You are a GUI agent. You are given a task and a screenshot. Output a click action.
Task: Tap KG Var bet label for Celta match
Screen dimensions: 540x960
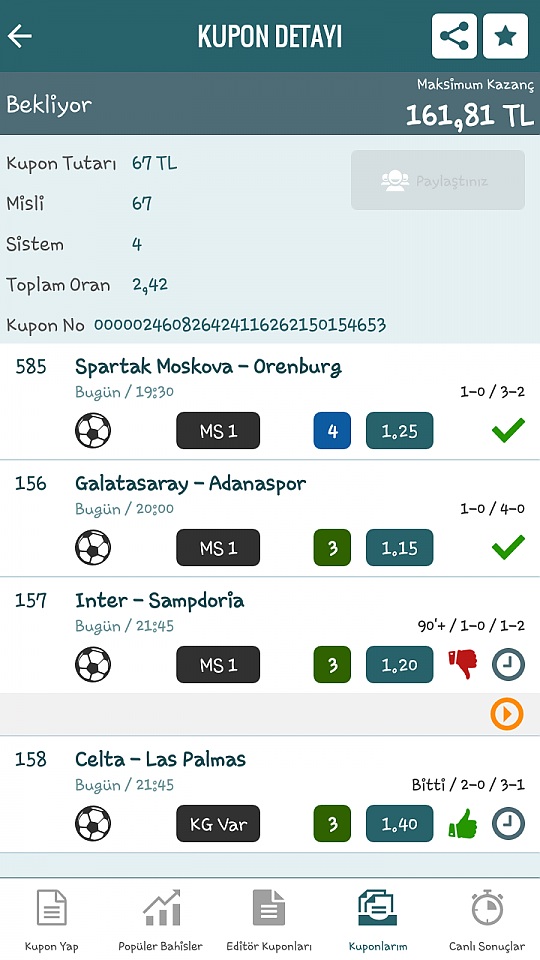218,823
